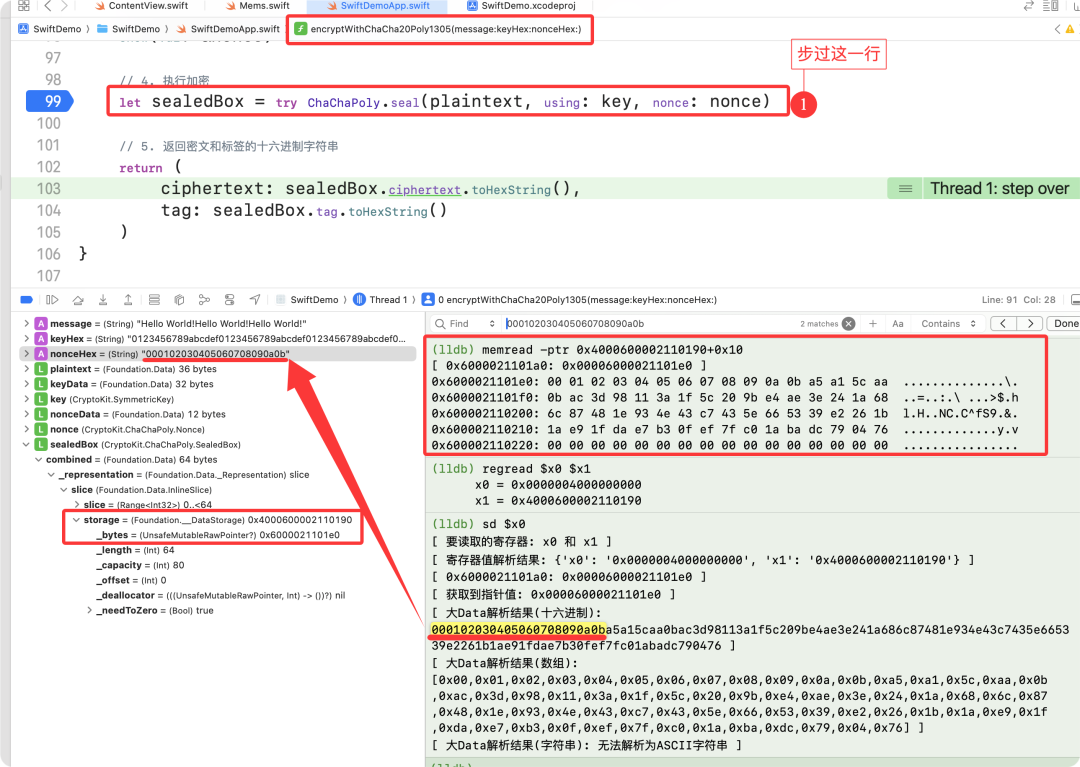Click the Step Into debug icon

tap(103, 300)
